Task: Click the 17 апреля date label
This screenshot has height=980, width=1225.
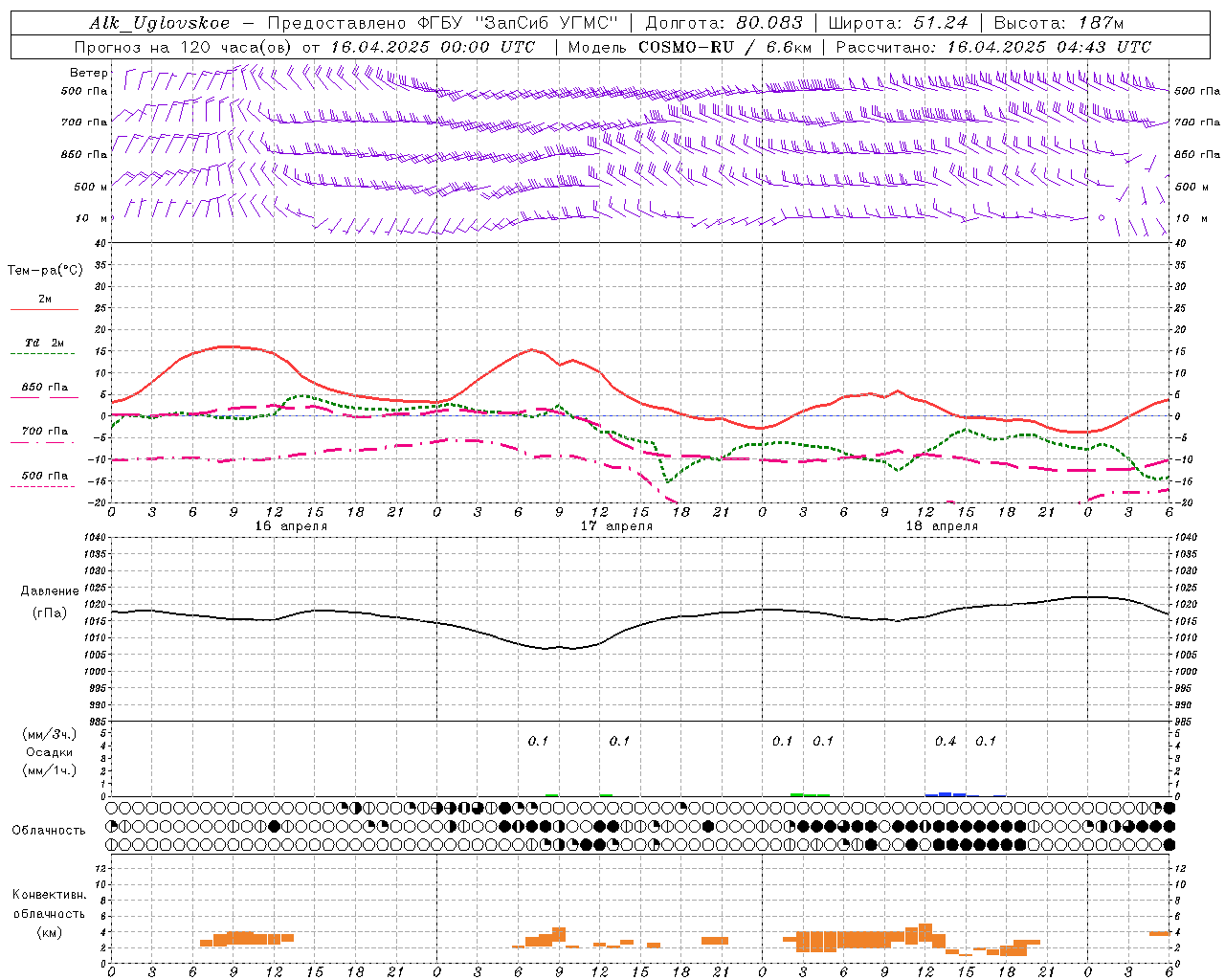Action: coord(616,526)
